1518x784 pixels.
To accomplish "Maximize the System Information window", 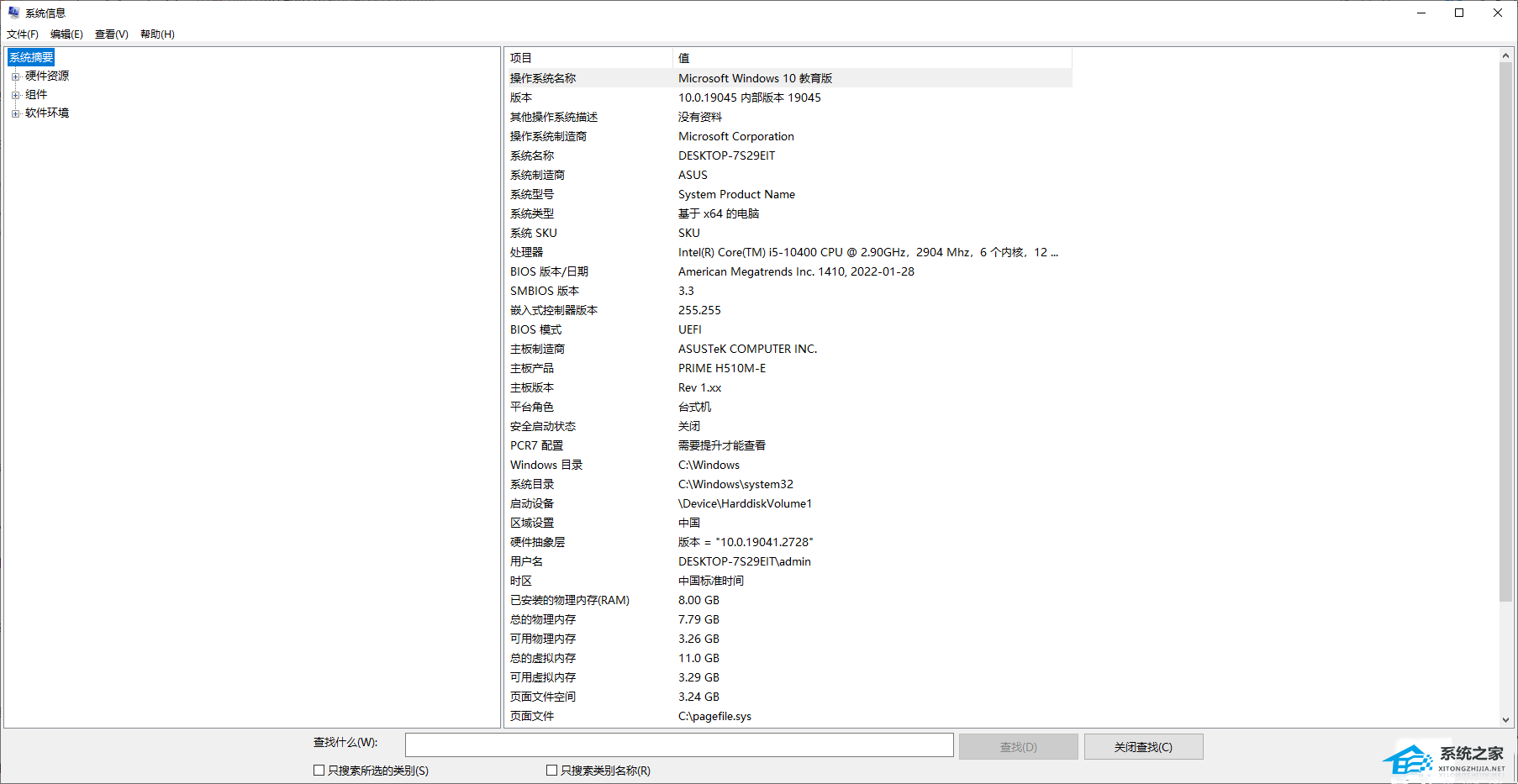I will [x=1459, y=13].
